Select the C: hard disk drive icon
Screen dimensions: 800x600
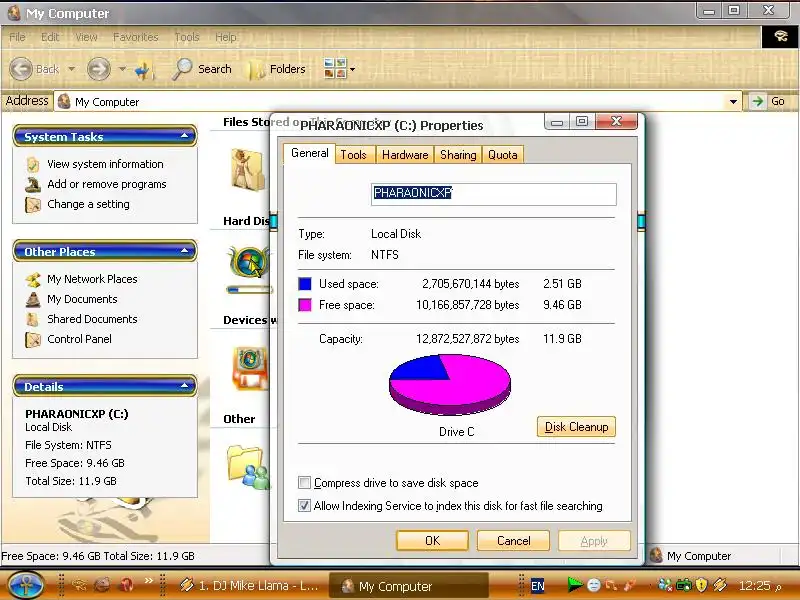[249, 262]
